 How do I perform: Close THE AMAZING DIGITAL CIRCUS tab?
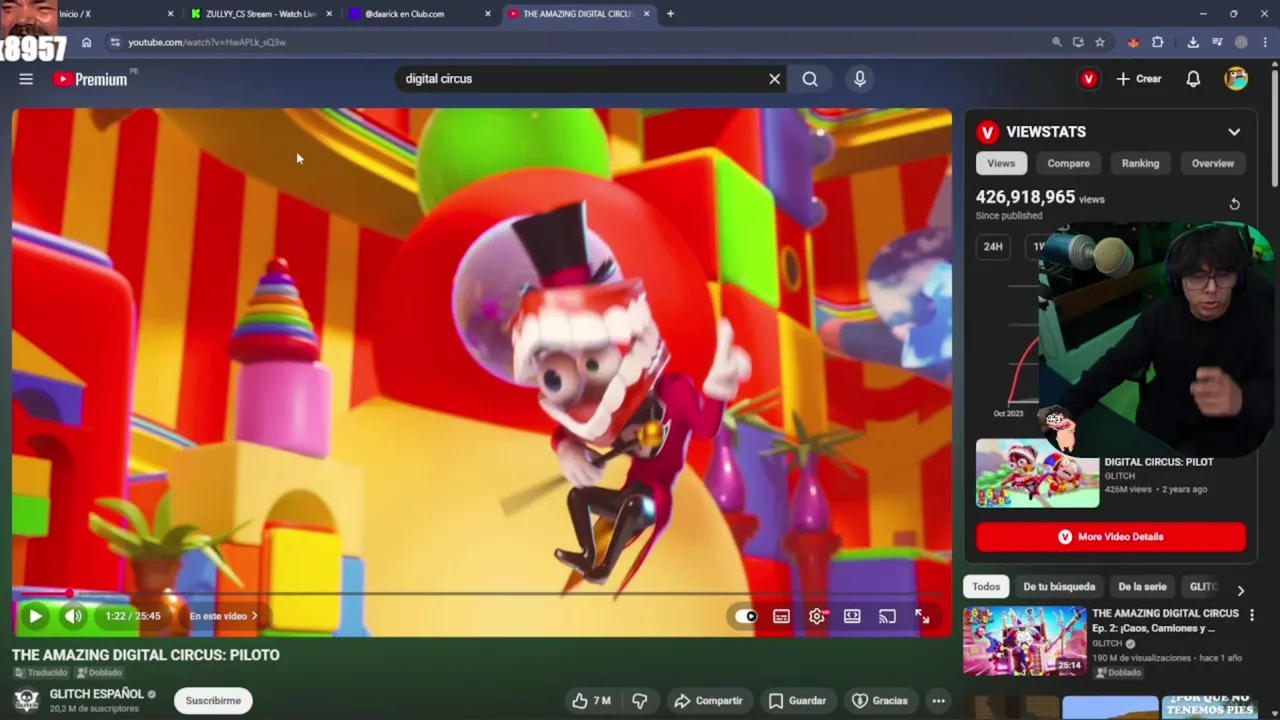coord(646,14)
